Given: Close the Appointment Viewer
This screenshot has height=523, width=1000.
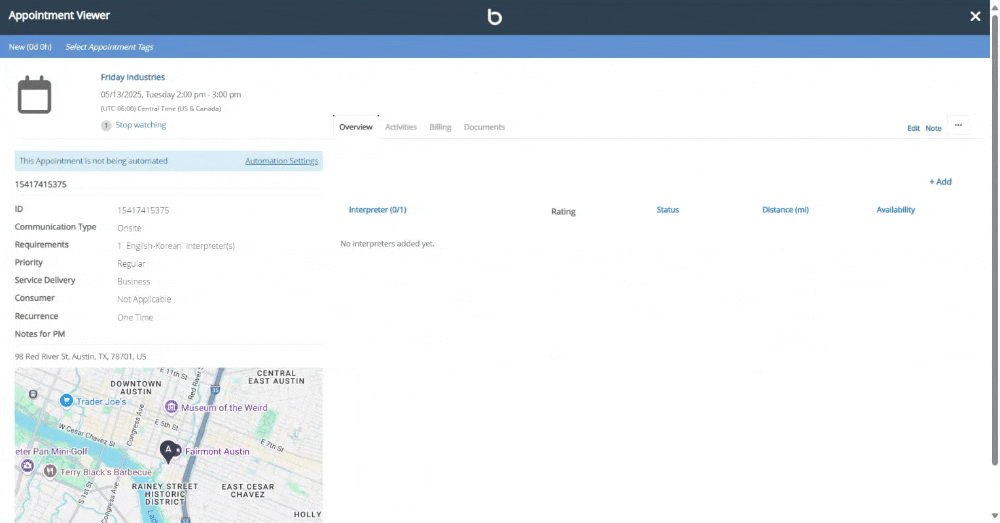Looking at the screenshot, I should (975, 17).
